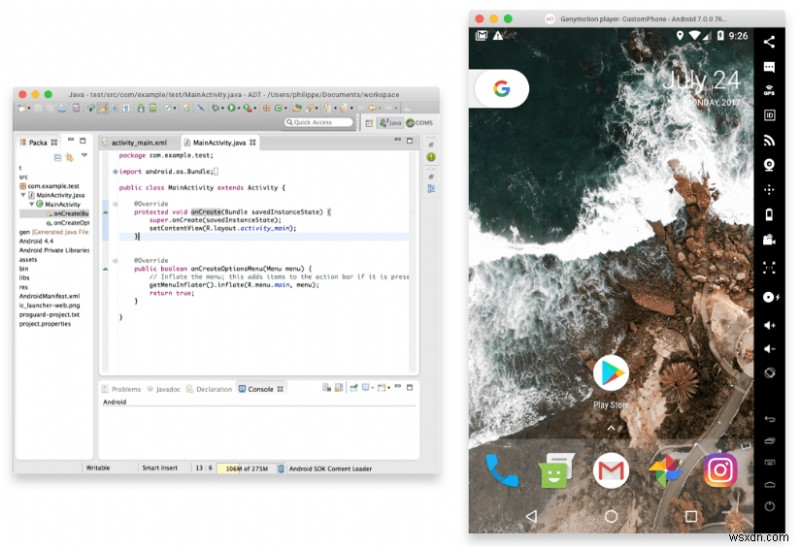The image size is (800, 547).
Task: Click the Genymotion sidebar menu icon
Action: 769,462
